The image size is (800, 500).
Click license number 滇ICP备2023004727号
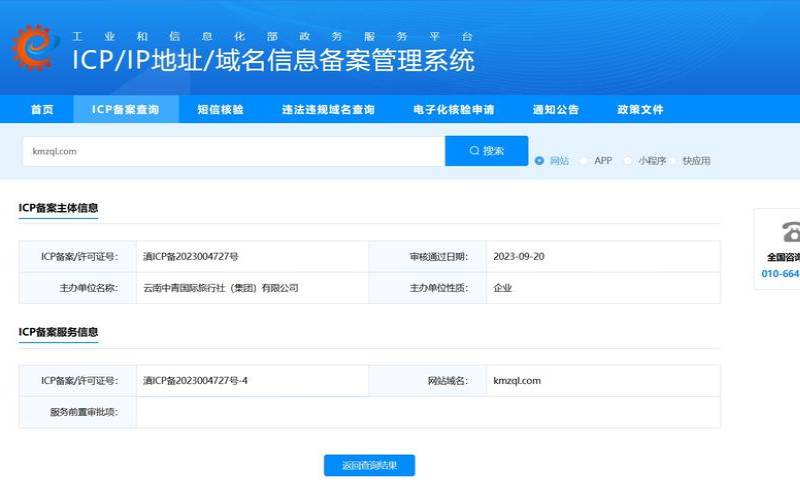[190, 256]
